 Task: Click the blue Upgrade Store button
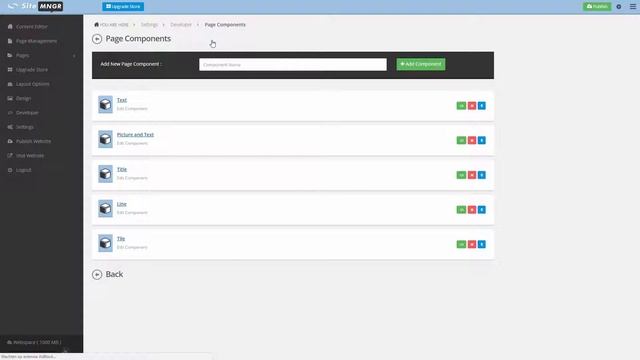click(x=123, y=7)
